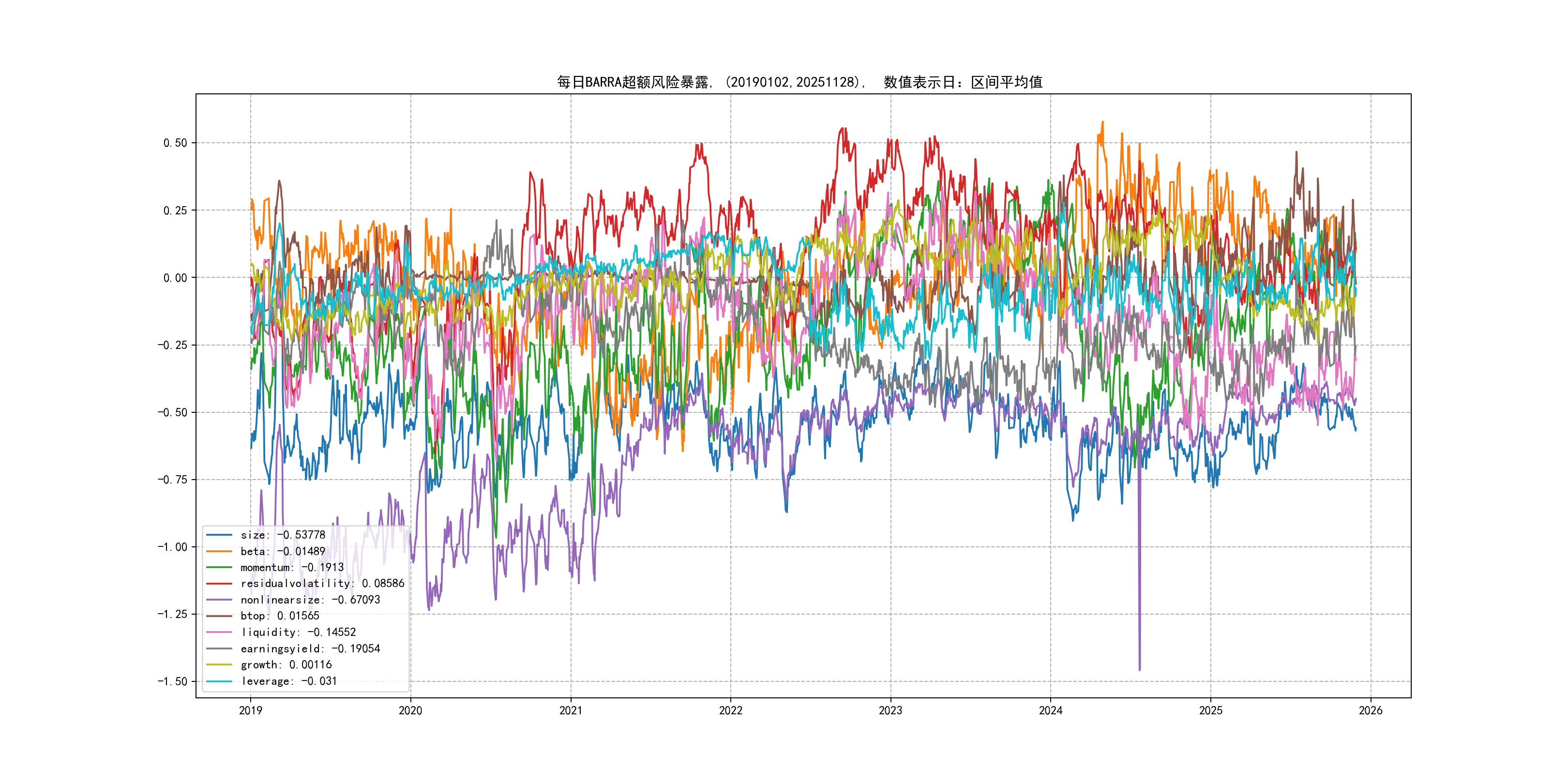The height and width of the screenshot is (784, 1568).
Task: Click the 2019 x-axis tick label
Action: pyautogui.click(x=250, y=710)
